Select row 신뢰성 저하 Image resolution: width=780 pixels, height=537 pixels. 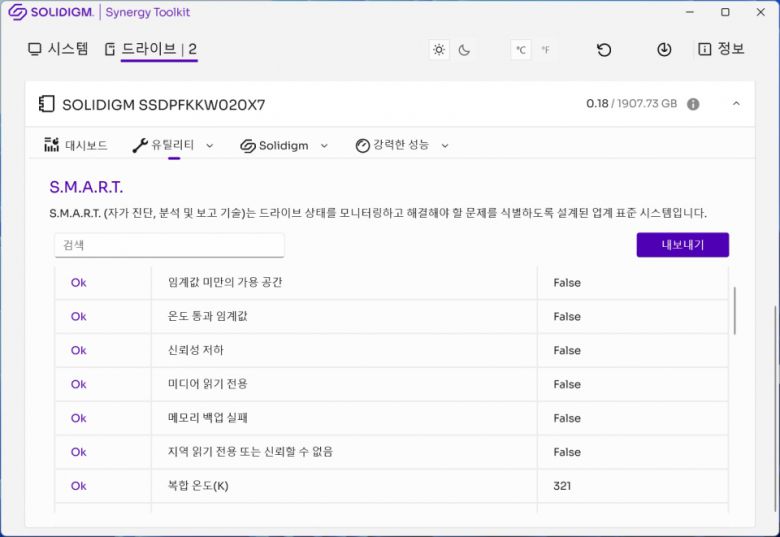tap(391, 350)
